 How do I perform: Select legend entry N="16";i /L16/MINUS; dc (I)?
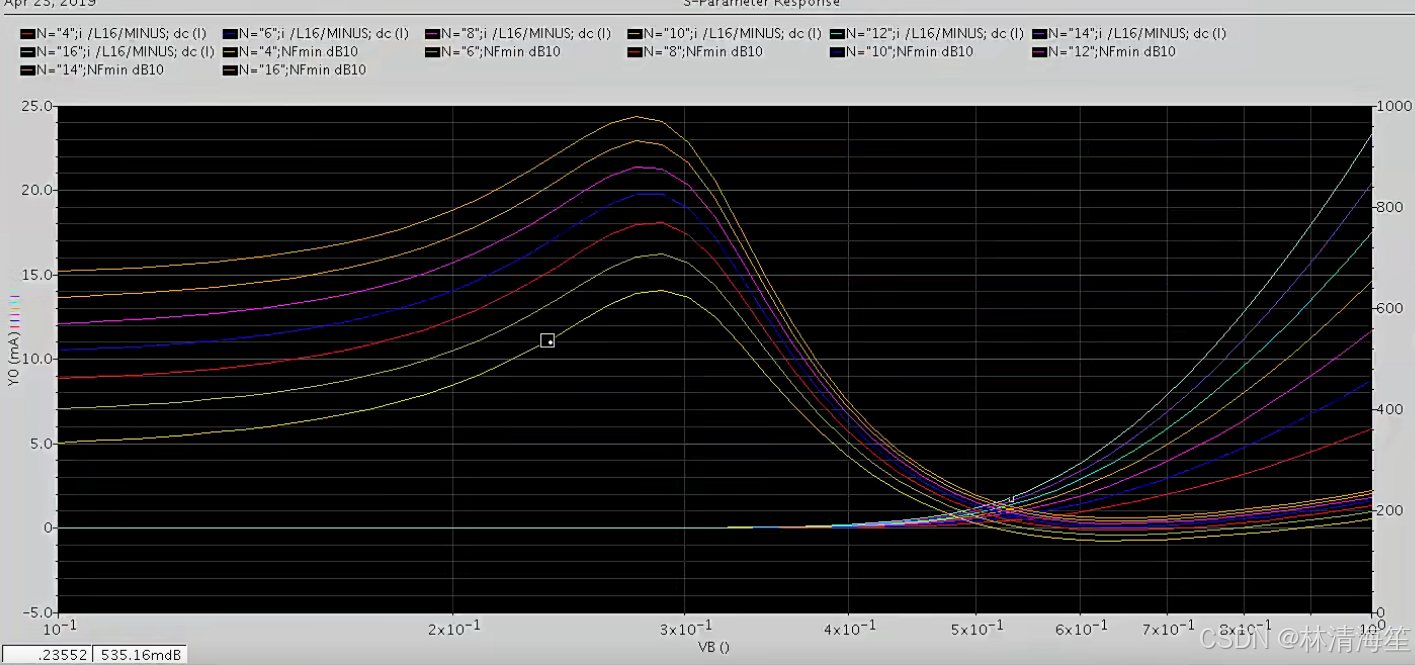117,51
